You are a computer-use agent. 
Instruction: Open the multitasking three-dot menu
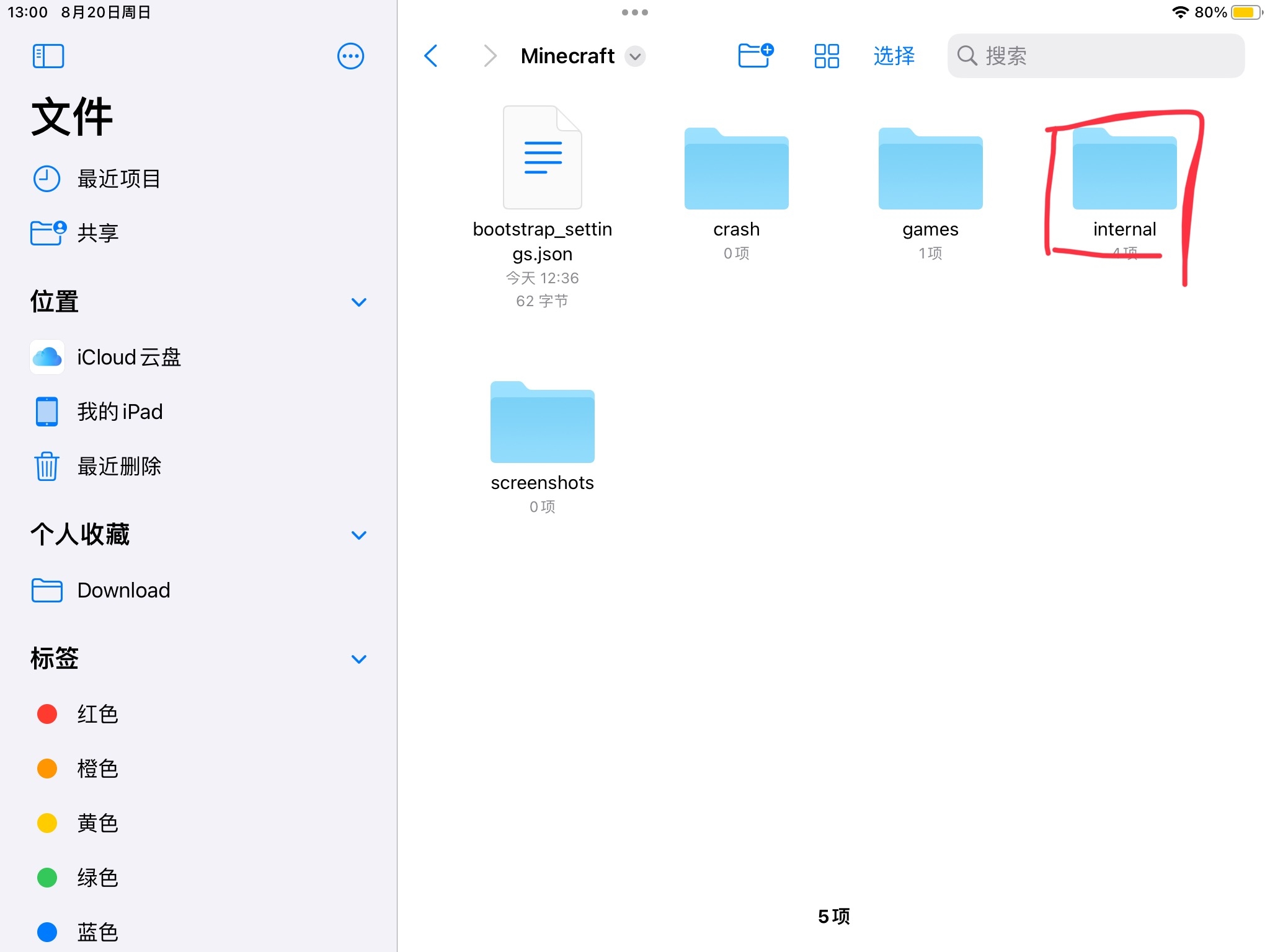tap(635, 12)
